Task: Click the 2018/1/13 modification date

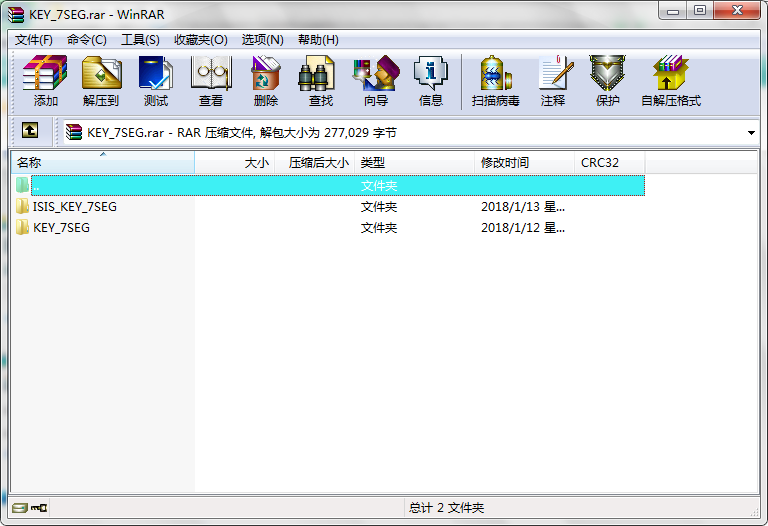Action: [523, 207]
